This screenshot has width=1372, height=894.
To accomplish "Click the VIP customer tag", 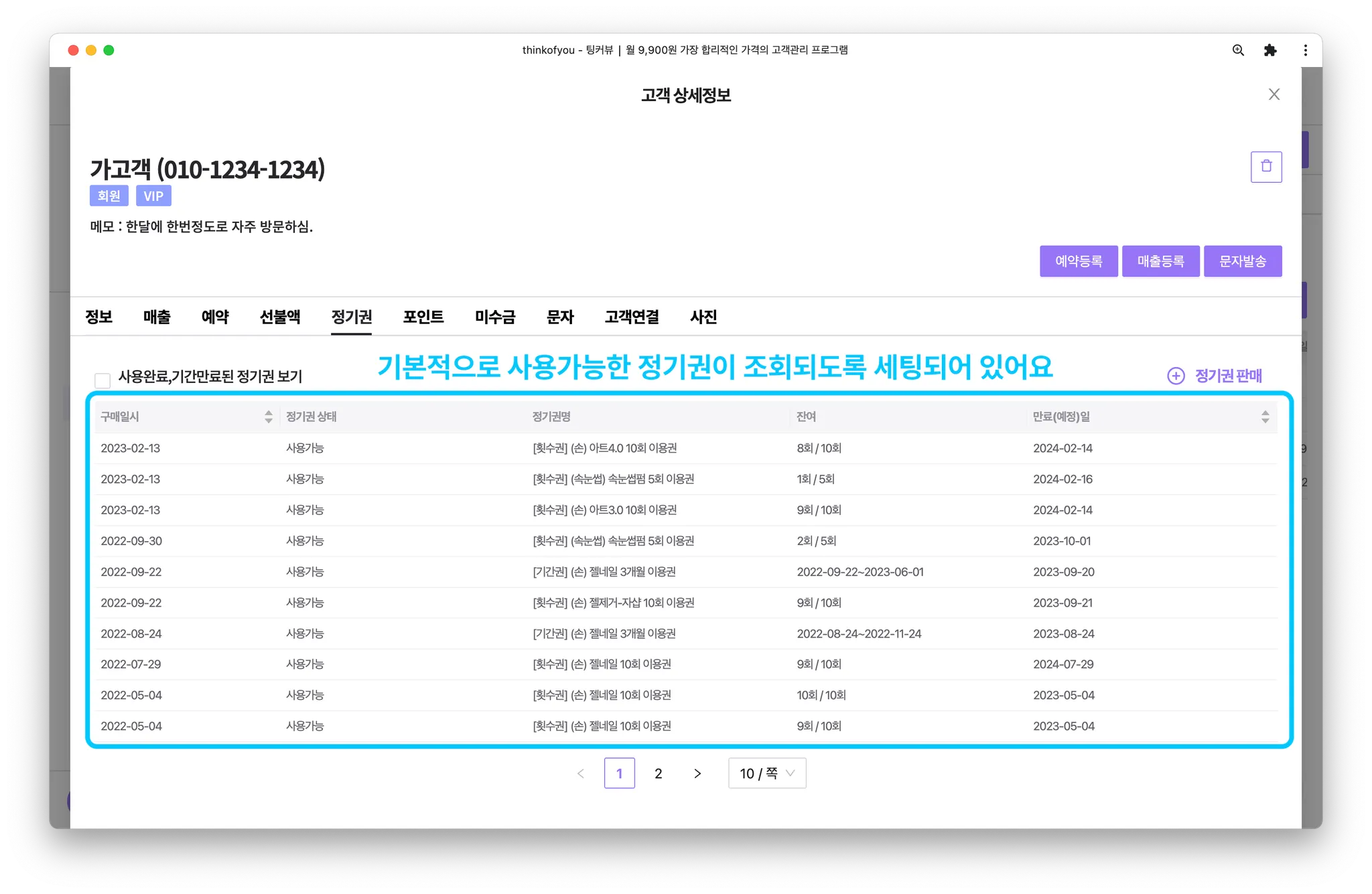I will [x=153, y=196].
